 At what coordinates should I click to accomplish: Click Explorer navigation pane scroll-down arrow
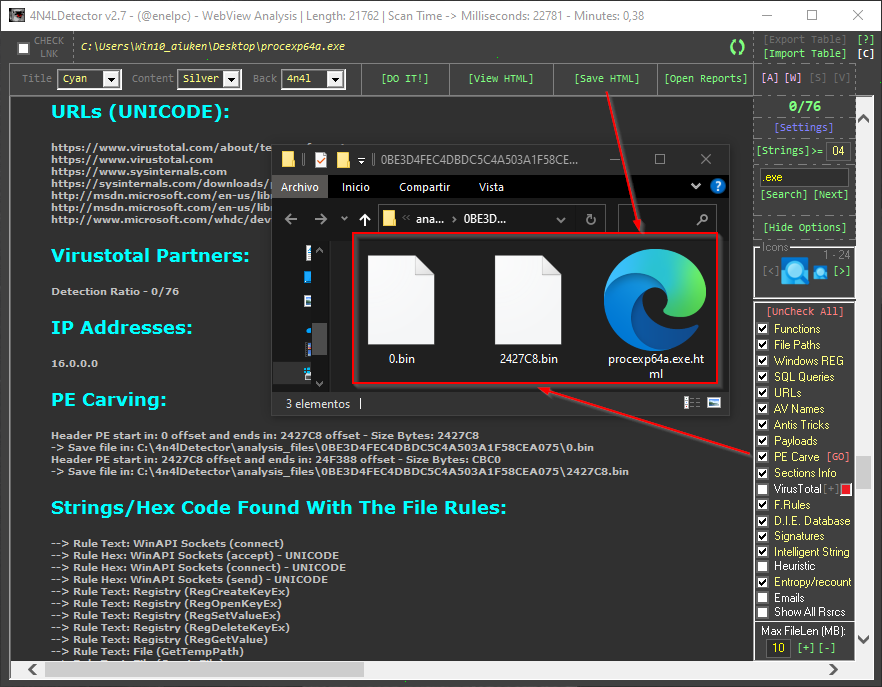(x=320, y=384)
